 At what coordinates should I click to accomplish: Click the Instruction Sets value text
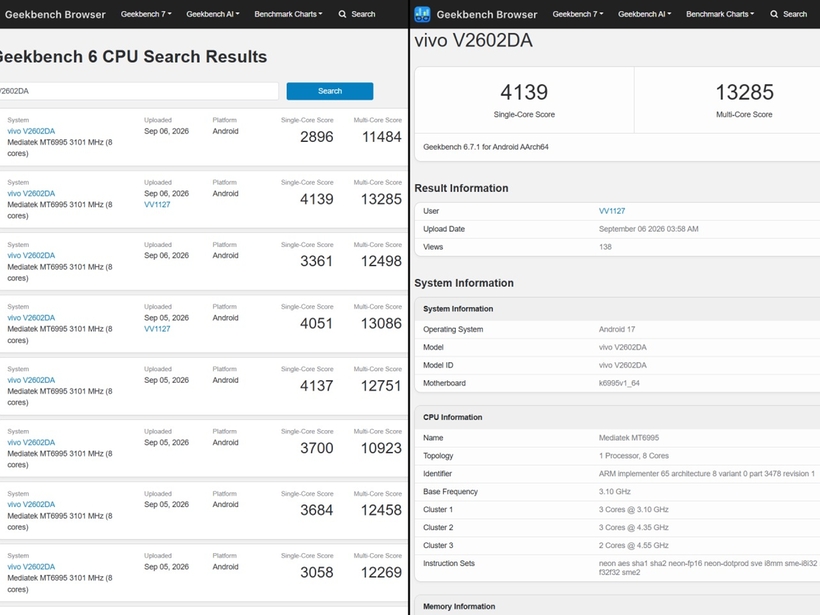pyautogui.click(x=708, y=568)
